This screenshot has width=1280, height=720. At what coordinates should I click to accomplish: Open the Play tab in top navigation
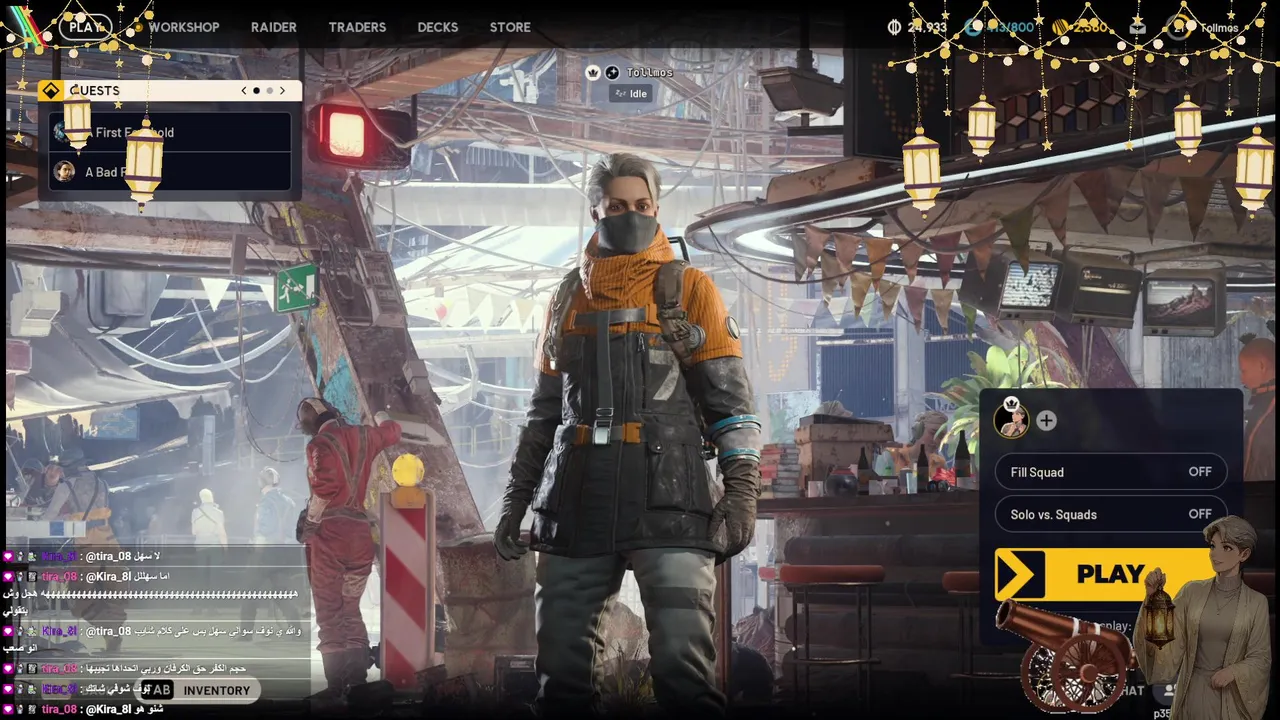[86, 27]
